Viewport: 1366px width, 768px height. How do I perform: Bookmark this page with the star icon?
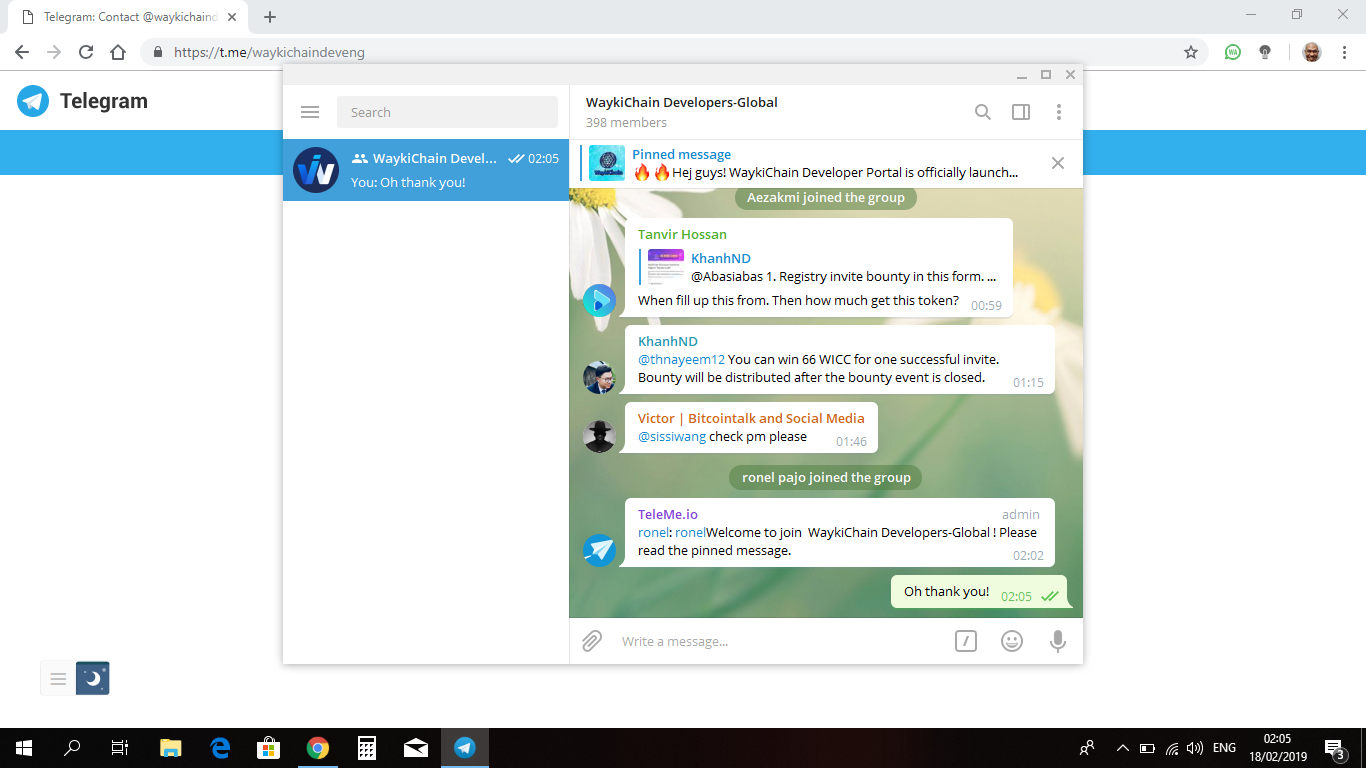[1191, 52]
